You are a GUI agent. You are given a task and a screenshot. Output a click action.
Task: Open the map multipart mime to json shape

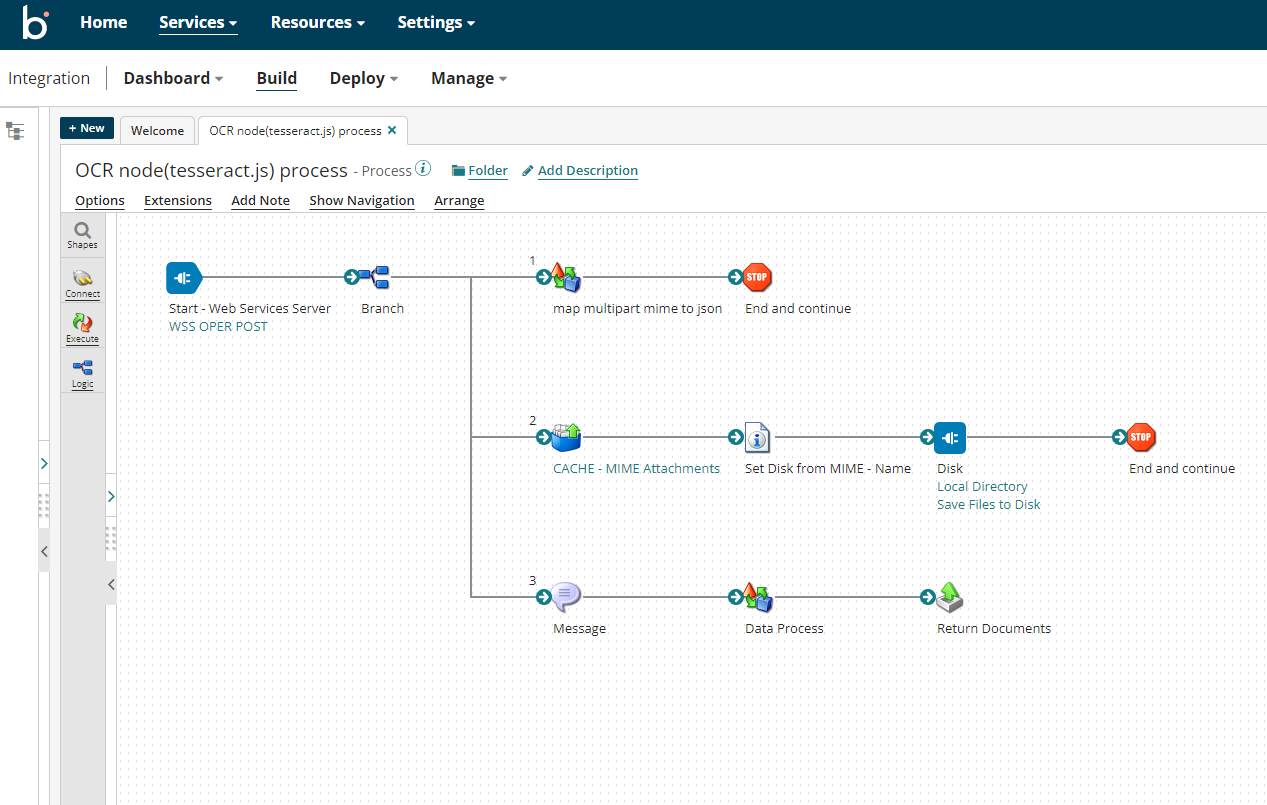[x=563, y=277]
